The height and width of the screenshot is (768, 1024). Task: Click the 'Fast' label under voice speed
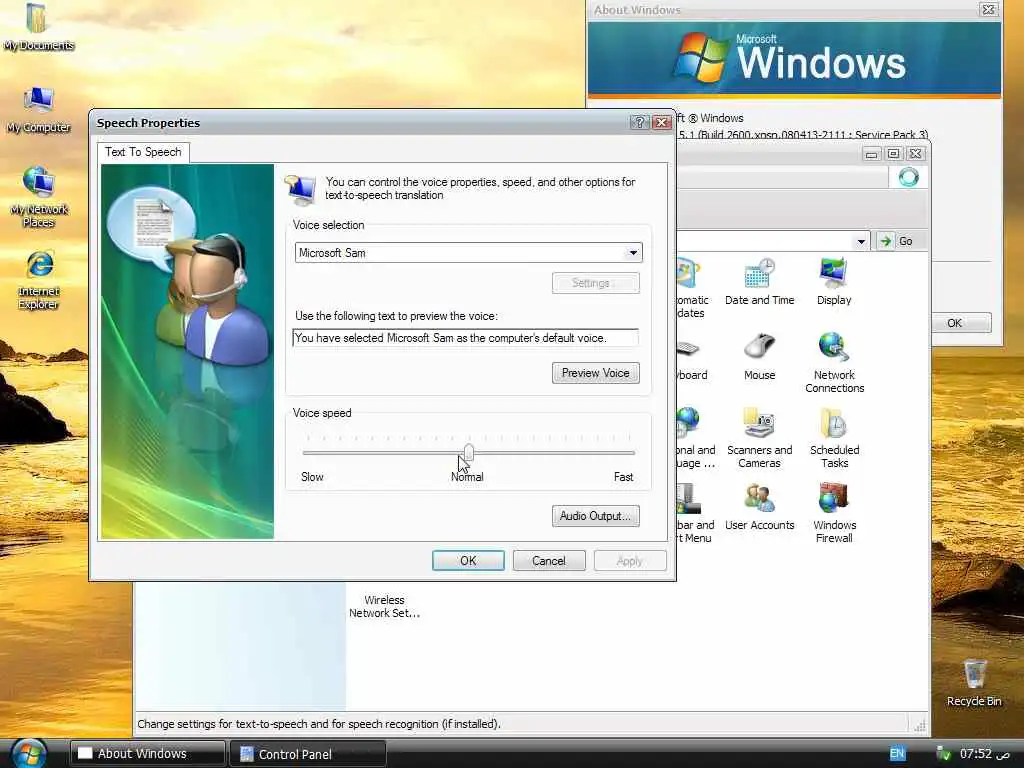623,477
